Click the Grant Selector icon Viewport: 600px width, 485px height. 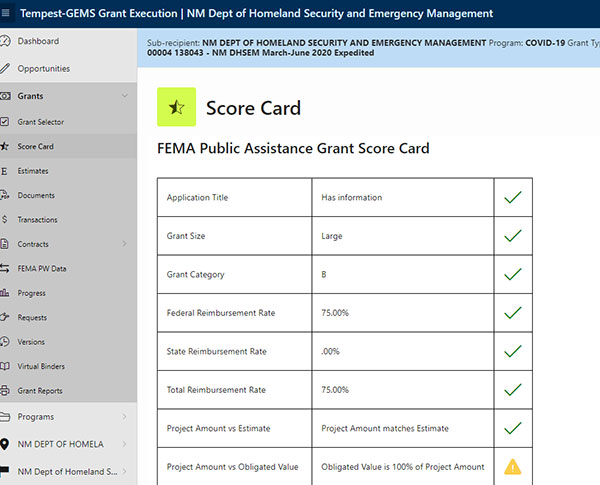coord(5,122)
